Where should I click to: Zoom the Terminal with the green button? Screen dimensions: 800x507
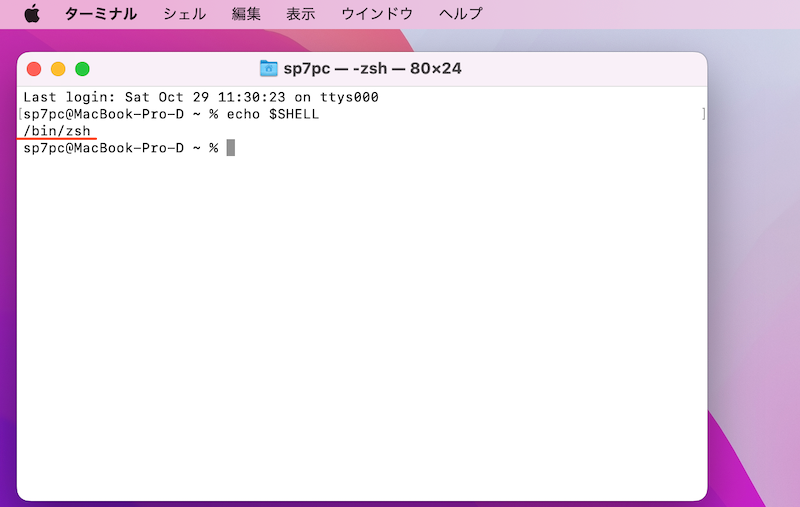[x=82, y=69]
